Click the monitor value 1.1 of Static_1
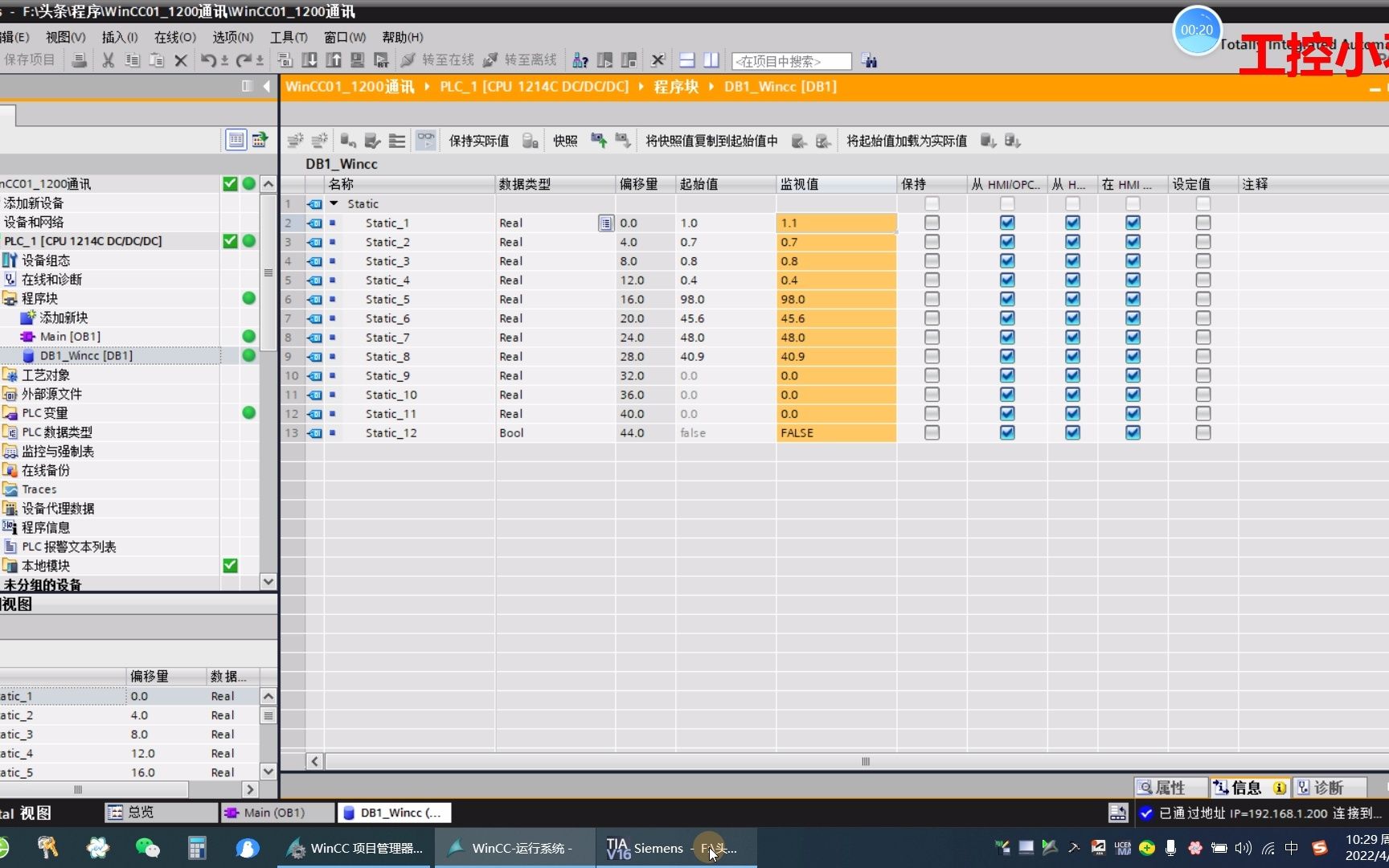 click(836, 223)
